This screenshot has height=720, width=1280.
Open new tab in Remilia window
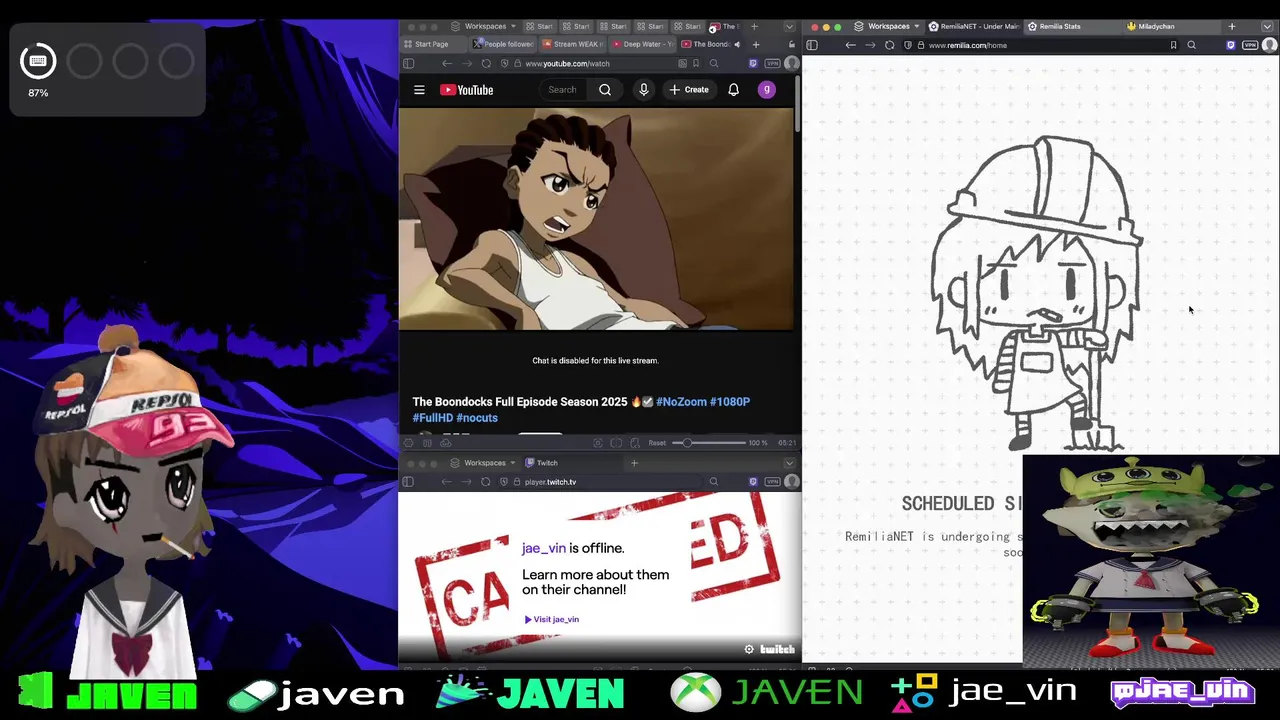(x=1232, y=27)
